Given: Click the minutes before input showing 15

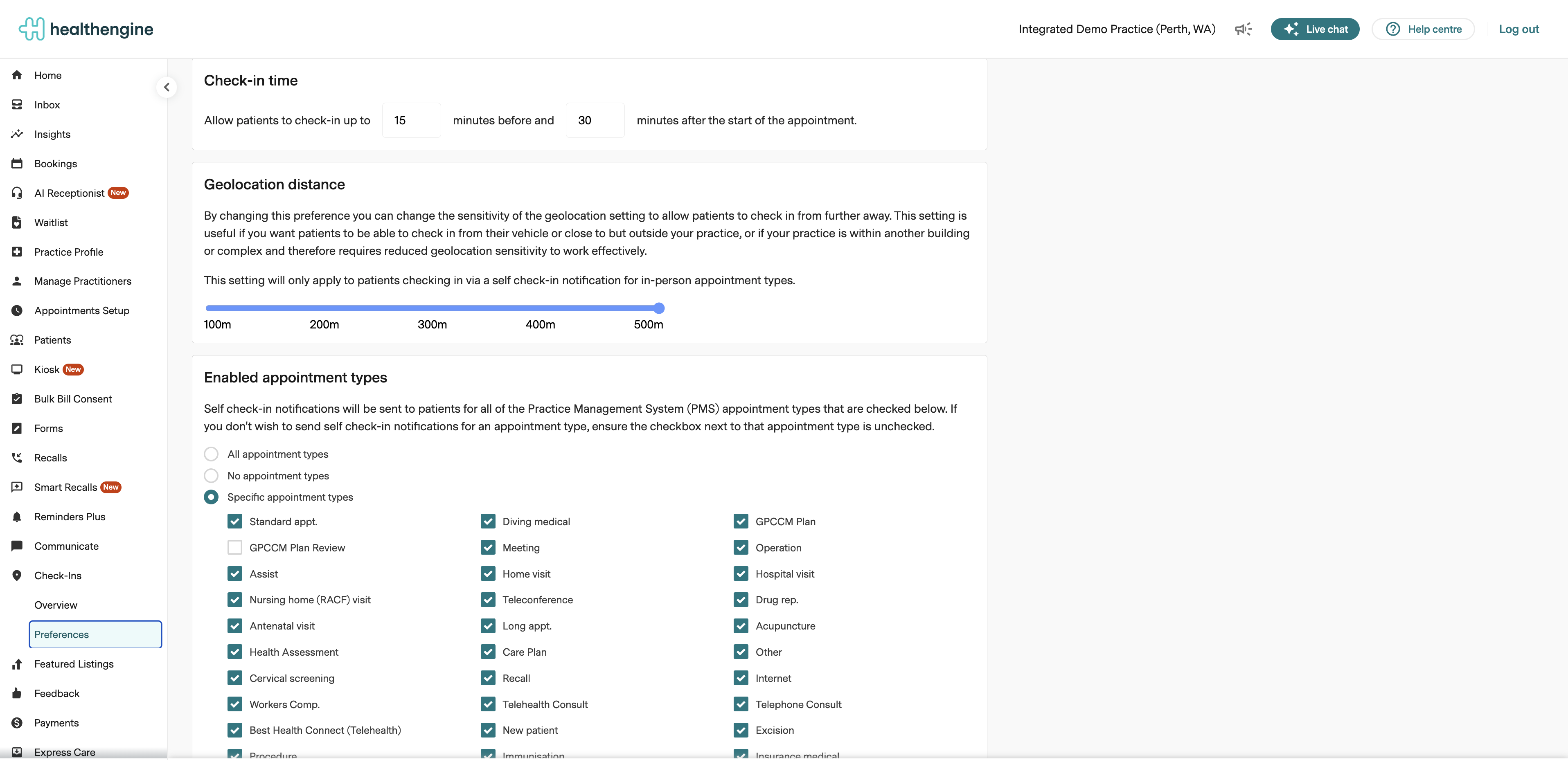Looking at the screenshot, I should [412, 121].
